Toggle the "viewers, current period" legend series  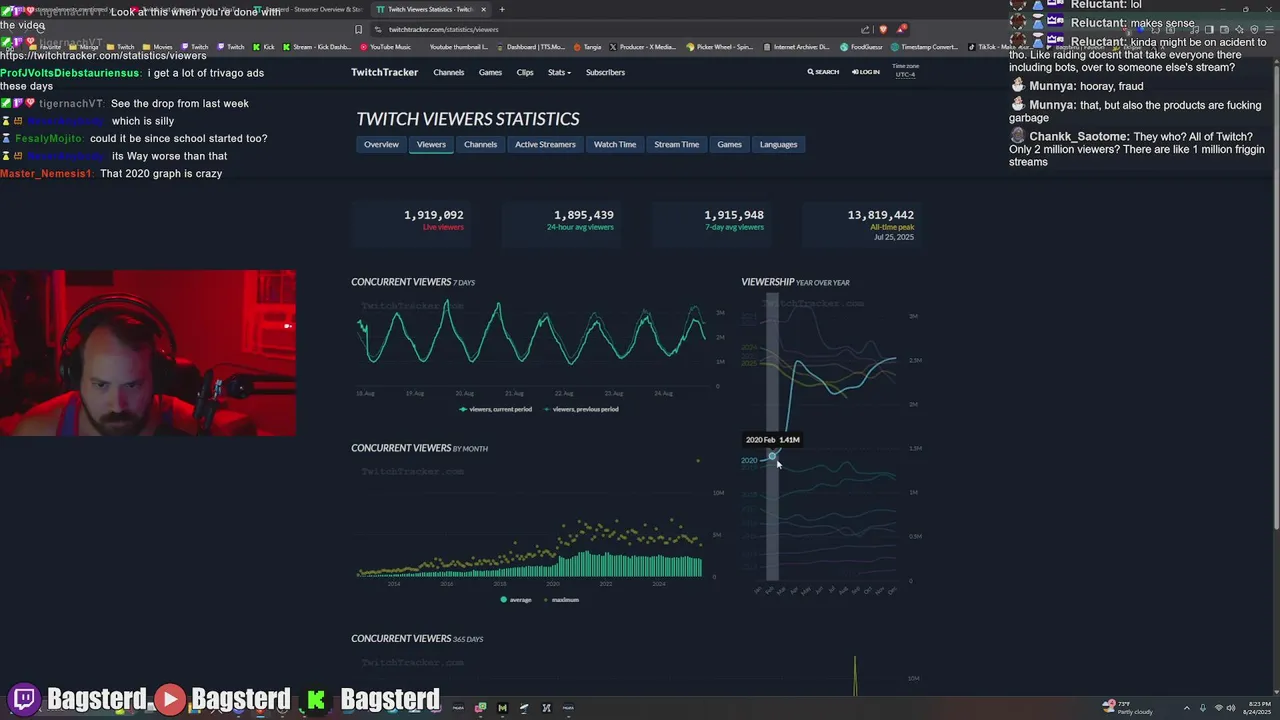(x=495, y=409)
